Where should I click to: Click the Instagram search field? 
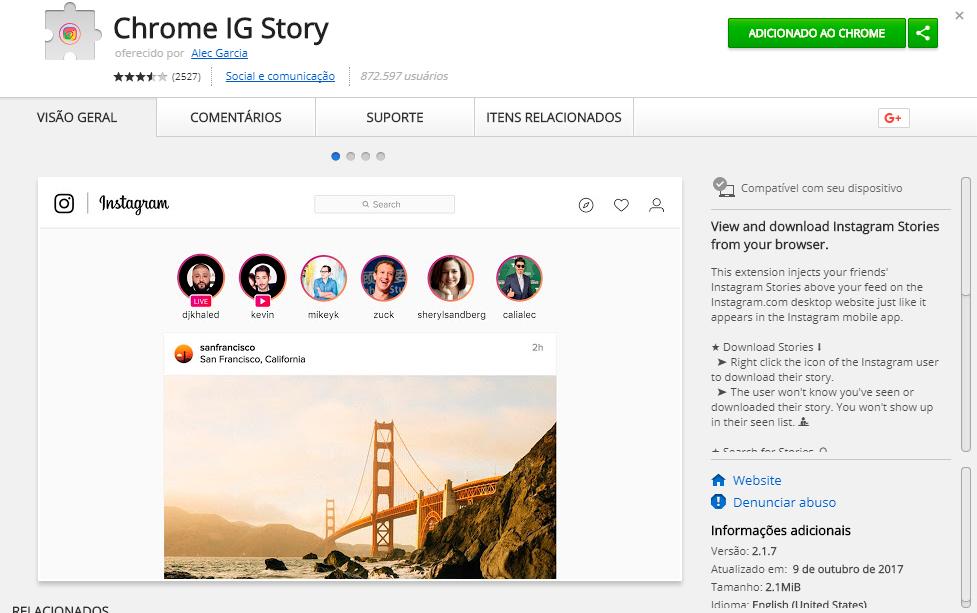(x=384, y=204)
